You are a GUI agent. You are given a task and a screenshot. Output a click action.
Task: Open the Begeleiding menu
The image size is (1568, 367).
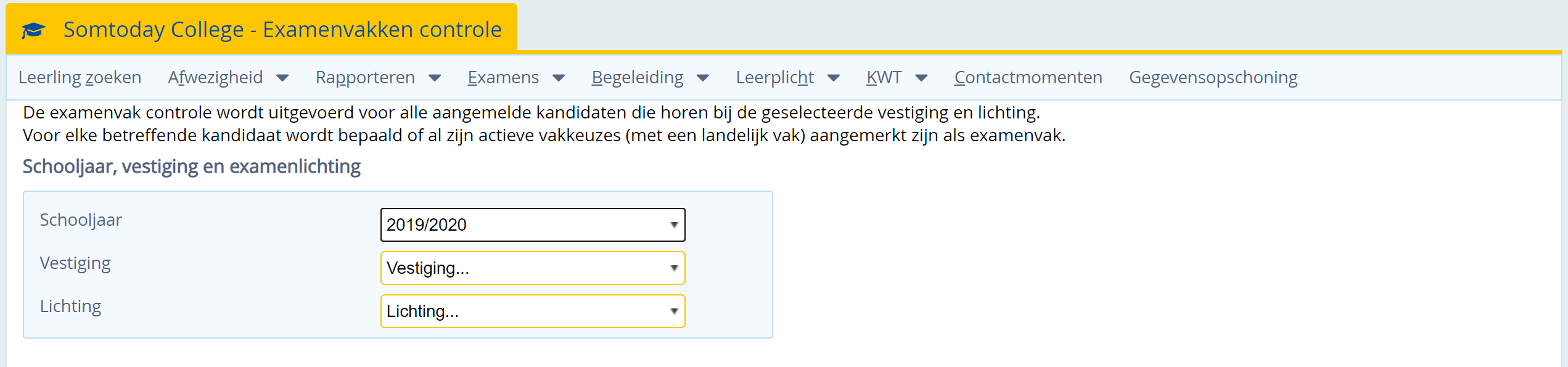click(x=638, y=78)
